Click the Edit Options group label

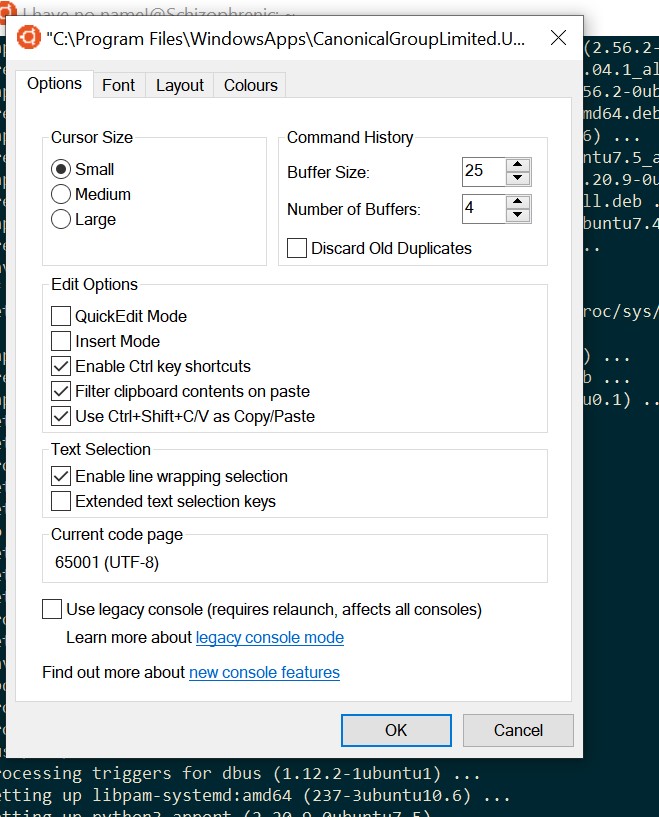[x=94, y=284]
